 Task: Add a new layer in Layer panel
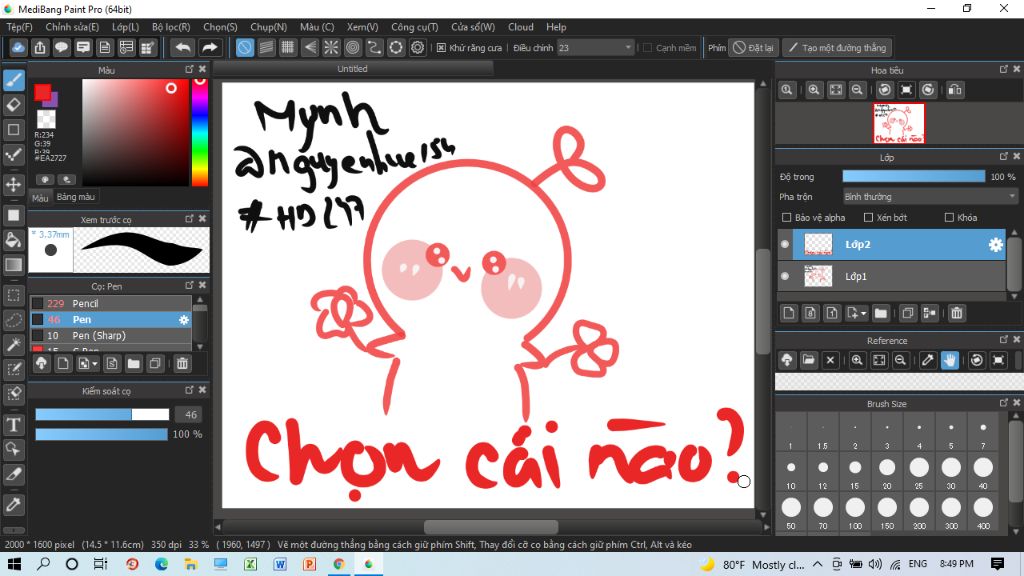point(789,313)
